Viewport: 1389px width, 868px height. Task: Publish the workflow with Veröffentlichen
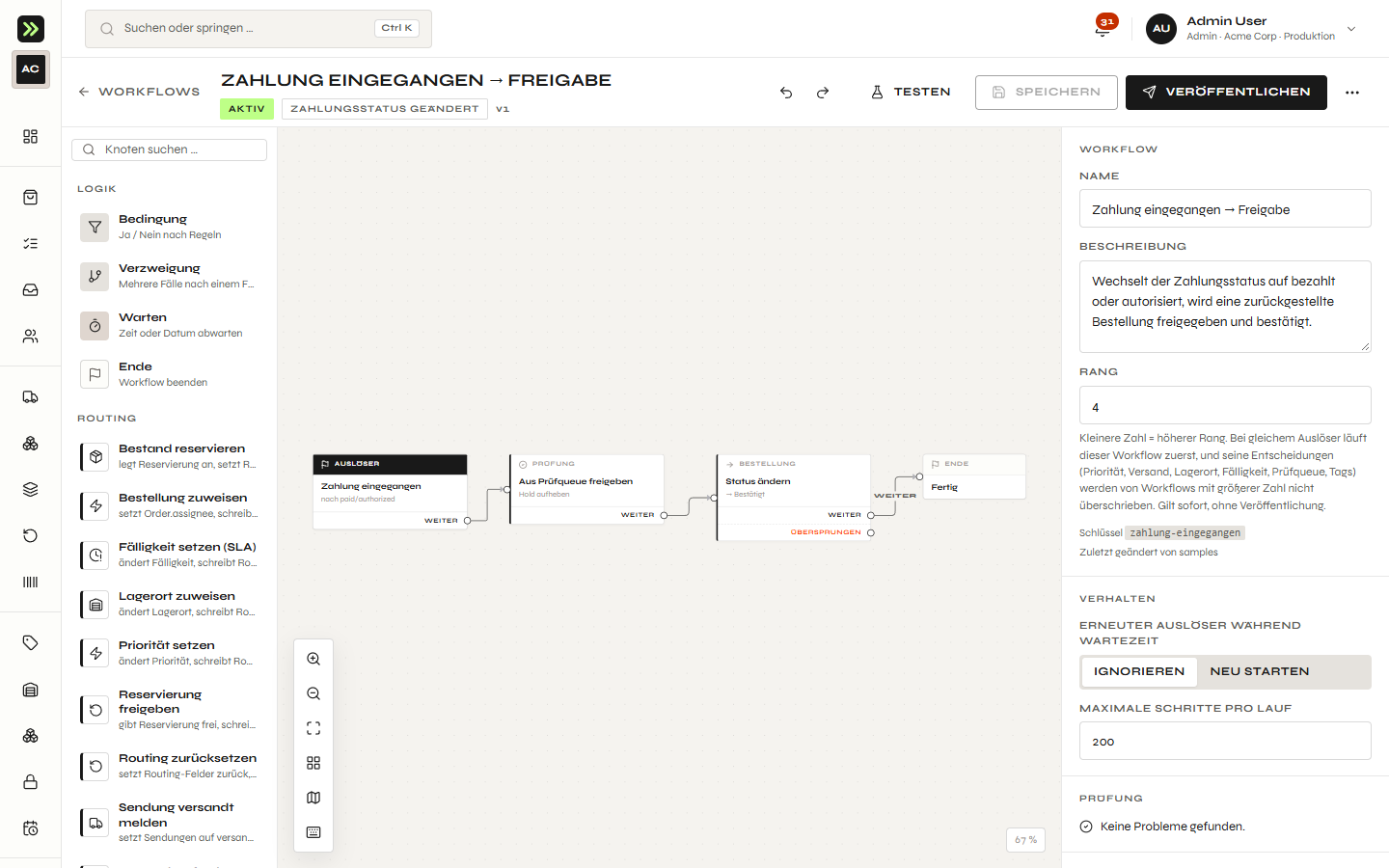coord(1226,93)
